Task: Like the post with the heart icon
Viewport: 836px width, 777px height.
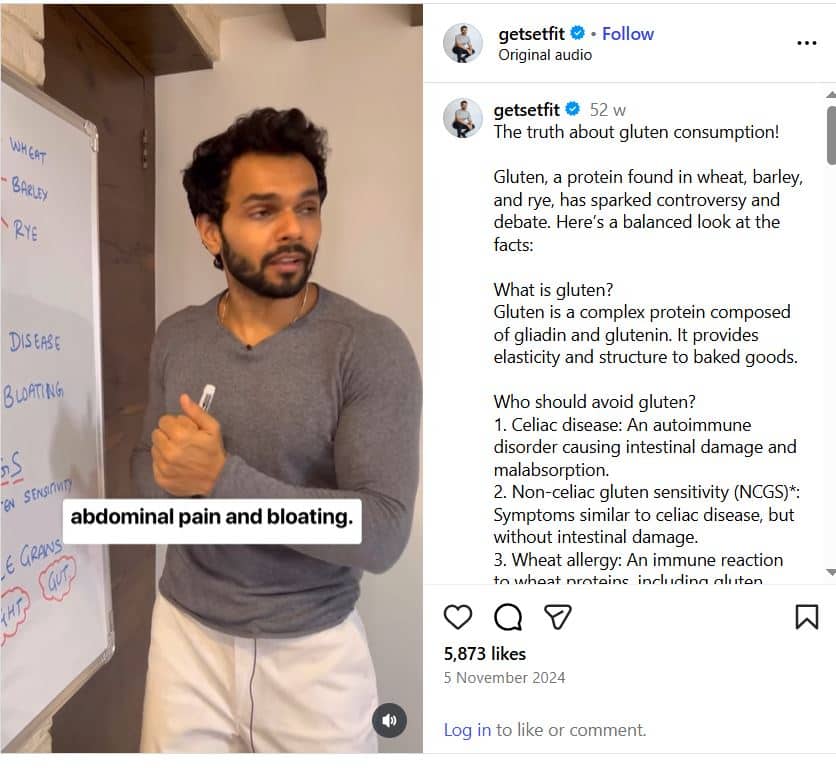Action: [457, 617]
